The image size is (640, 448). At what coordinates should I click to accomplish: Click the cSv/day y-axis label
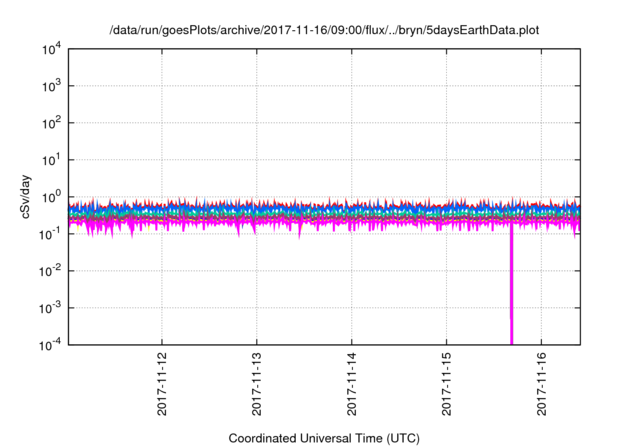[25, 197]
